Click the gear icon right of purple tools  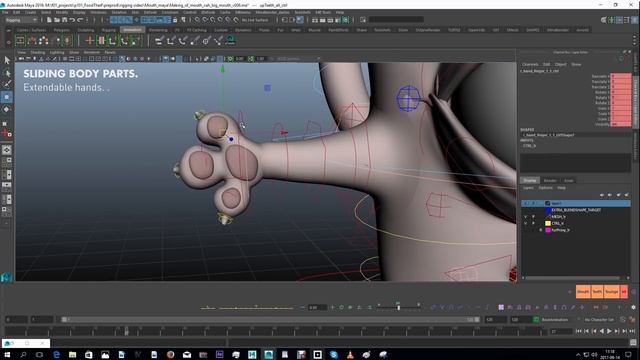click(633, 307)
